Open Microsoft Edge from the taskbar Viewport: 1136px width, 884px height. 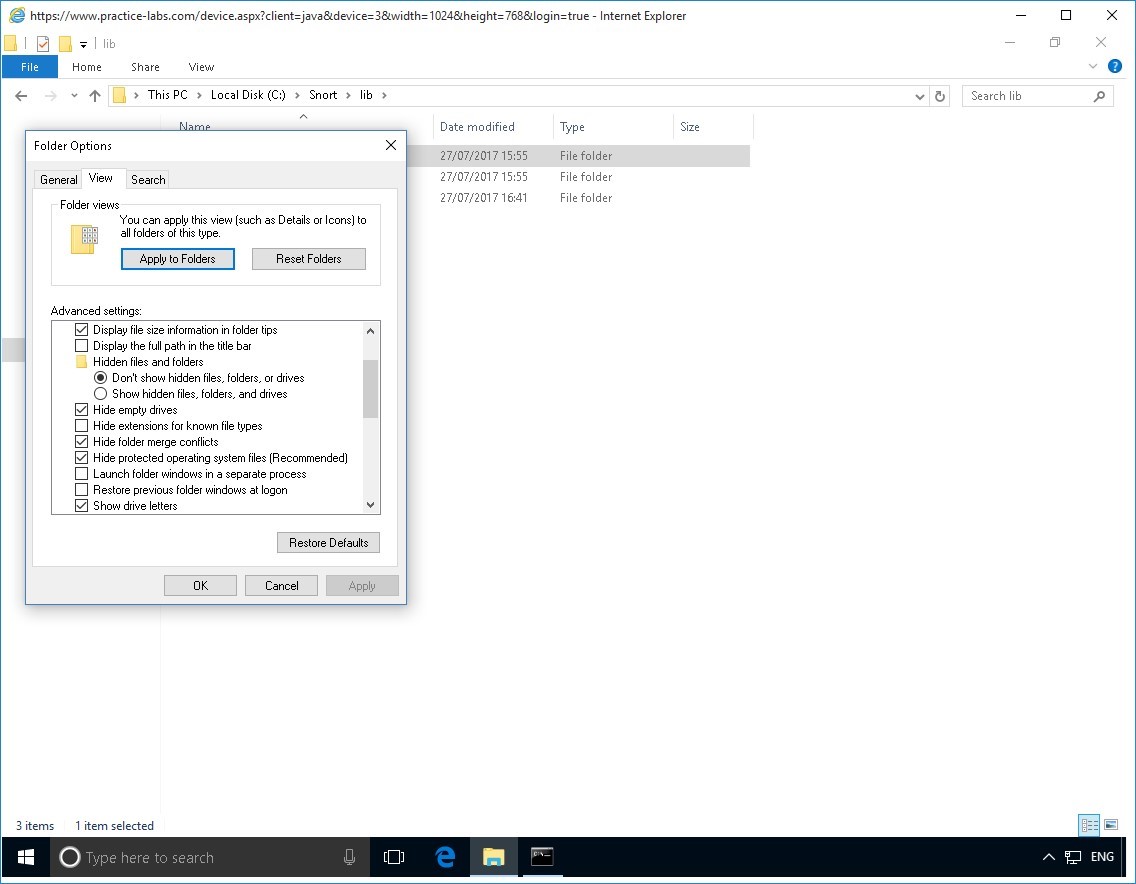tap(446, 857)
